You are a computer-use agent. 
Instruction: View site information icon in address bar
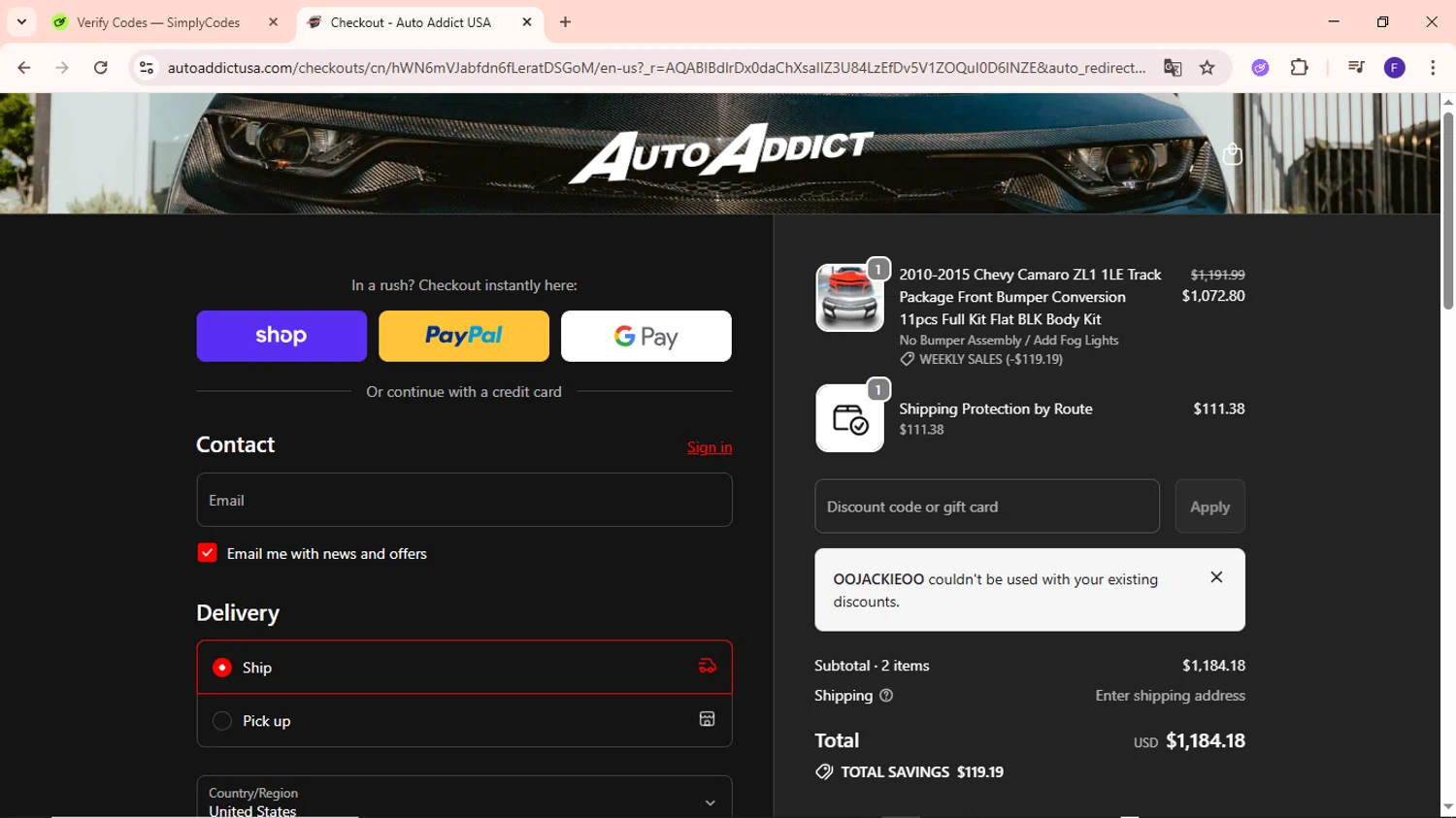tap(147, 68)
